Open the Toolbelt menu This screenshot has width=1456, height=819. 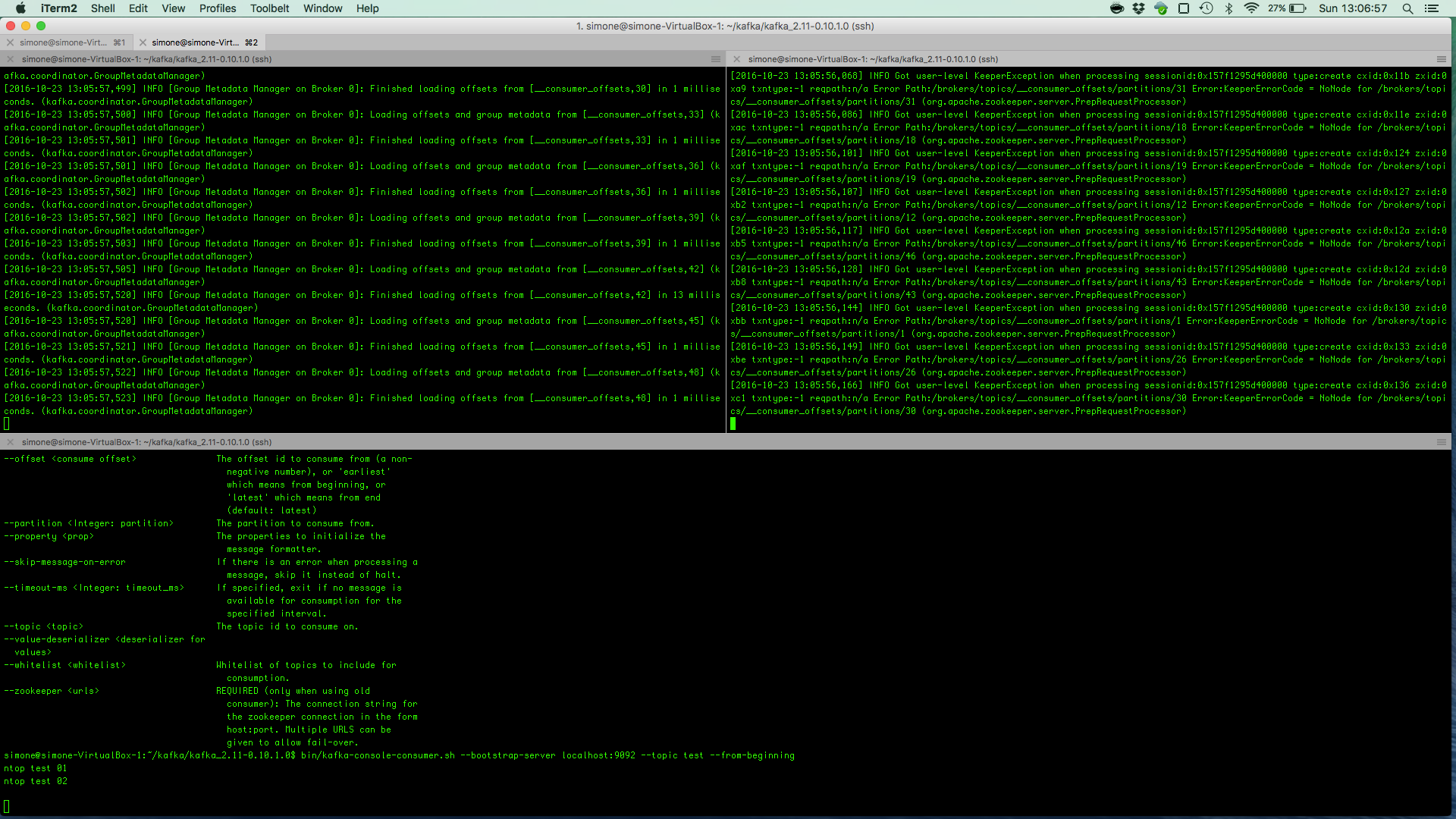click(x=269, y=8)
